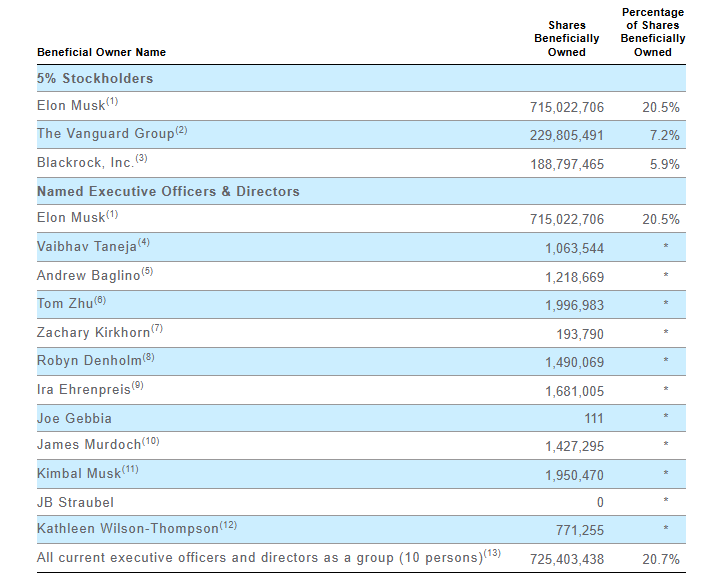
Task: Open footnote (13) after the group total row
Action: [x=491, y=553]
